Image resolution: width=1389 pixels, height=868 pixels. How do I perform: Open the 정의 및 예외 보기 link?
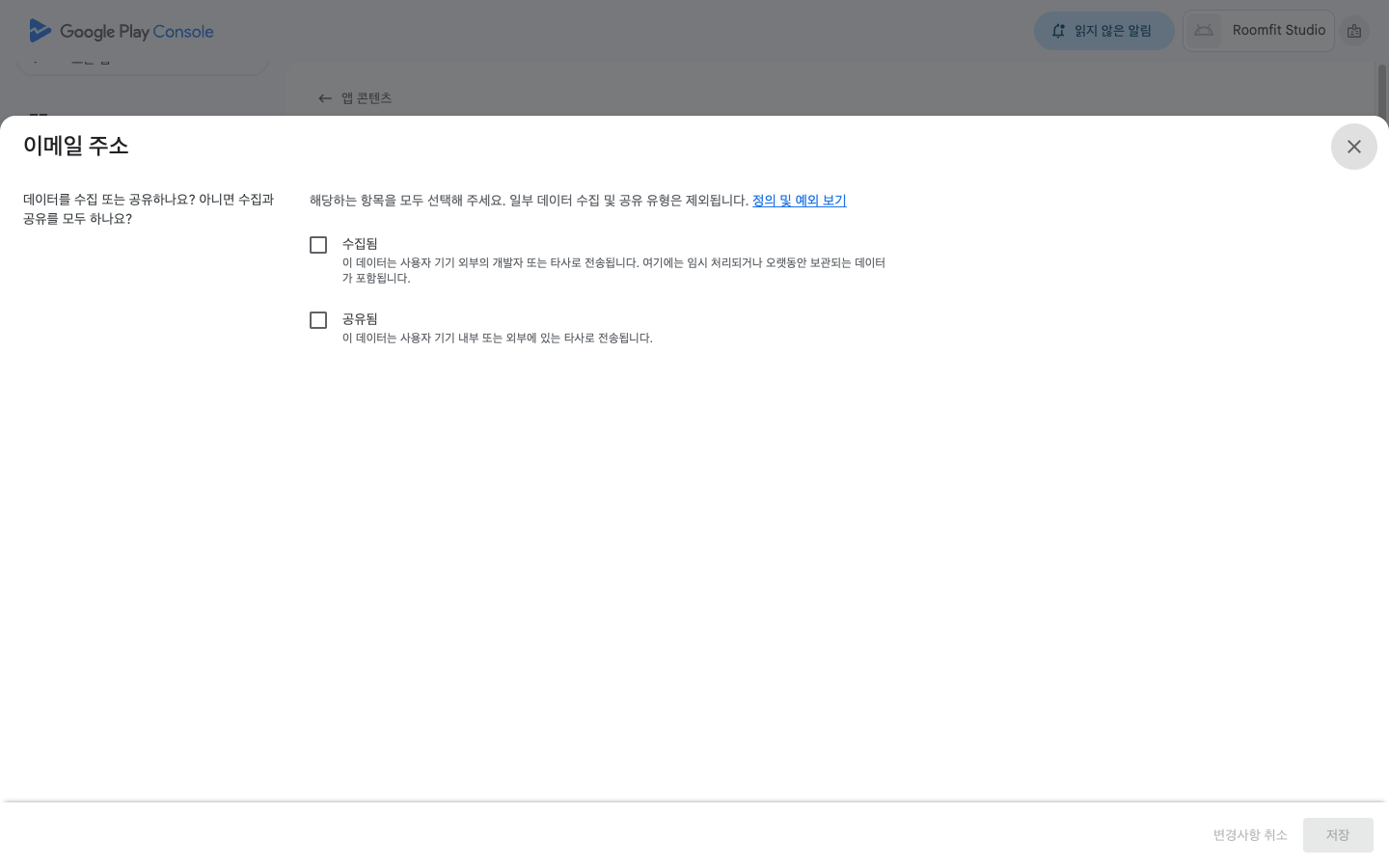799,201
